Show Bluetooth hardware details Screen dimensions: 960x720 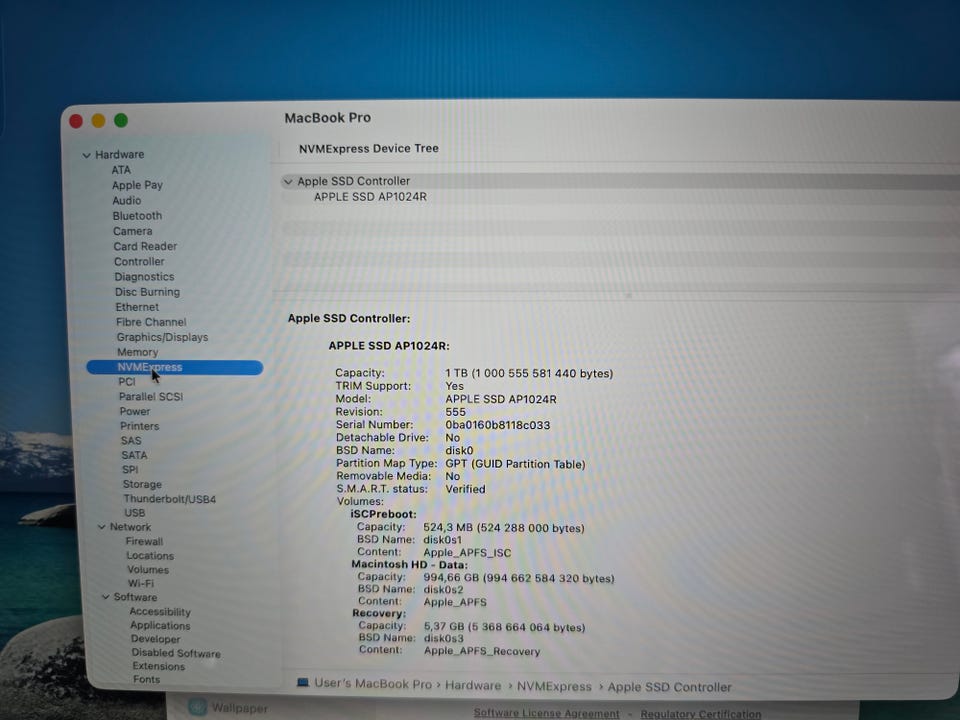(x=137, y=216)
